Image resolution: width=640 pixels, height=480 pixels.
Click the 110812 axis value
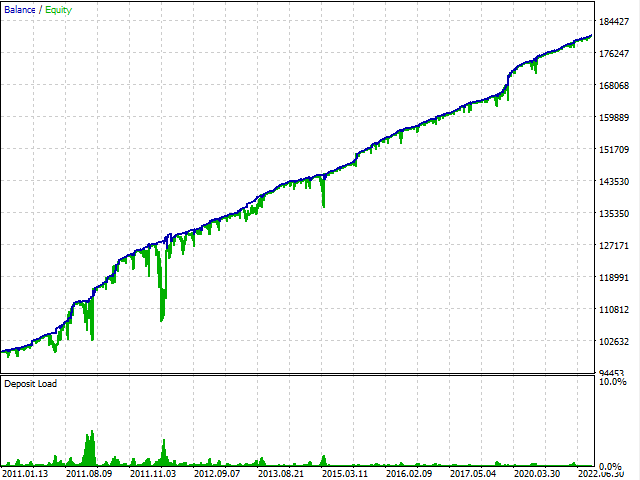[x=614, y=309]
